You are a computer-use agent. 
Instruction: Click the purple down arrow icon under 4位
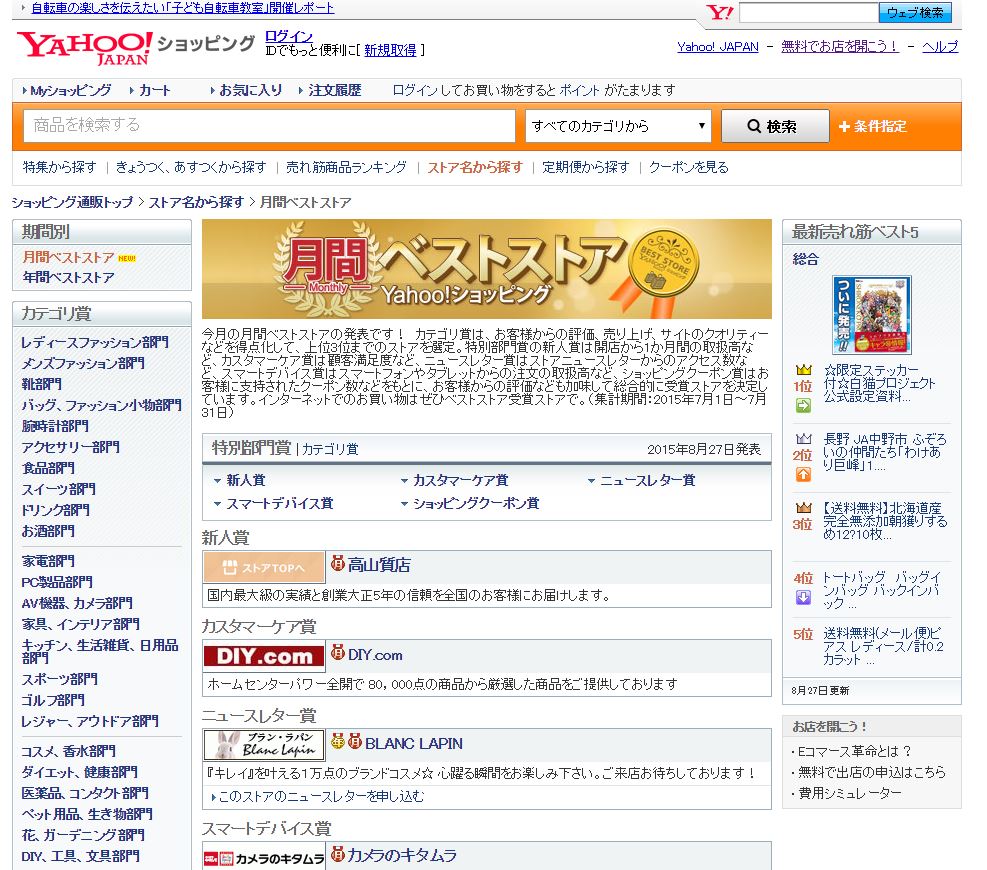point(803,597)
